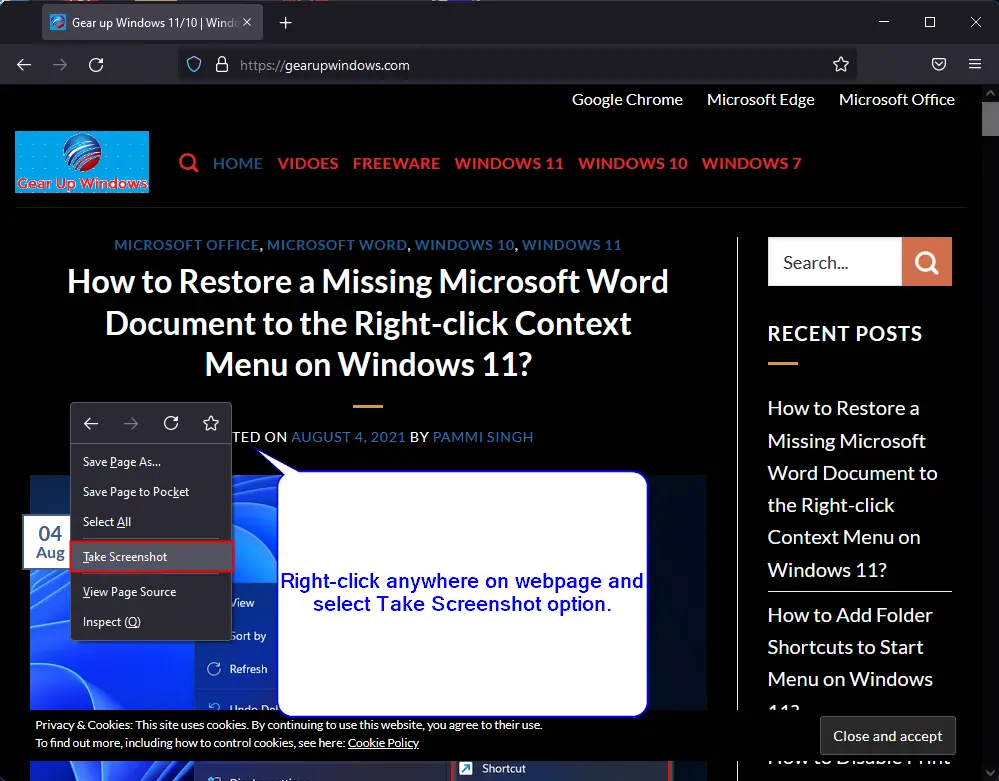Choose Save Page to Pocket menu entry

[151, 492]
